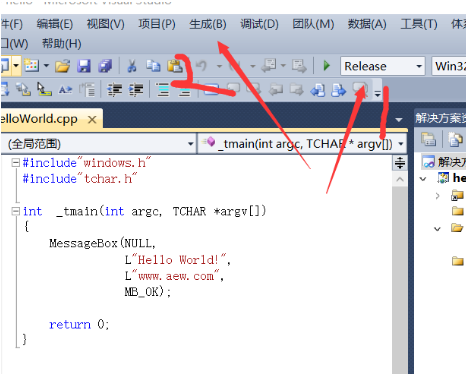This screenshot has width=466, height=382.
Task: Click the editor scrollbar up arrow
Action: coord(400,180)
